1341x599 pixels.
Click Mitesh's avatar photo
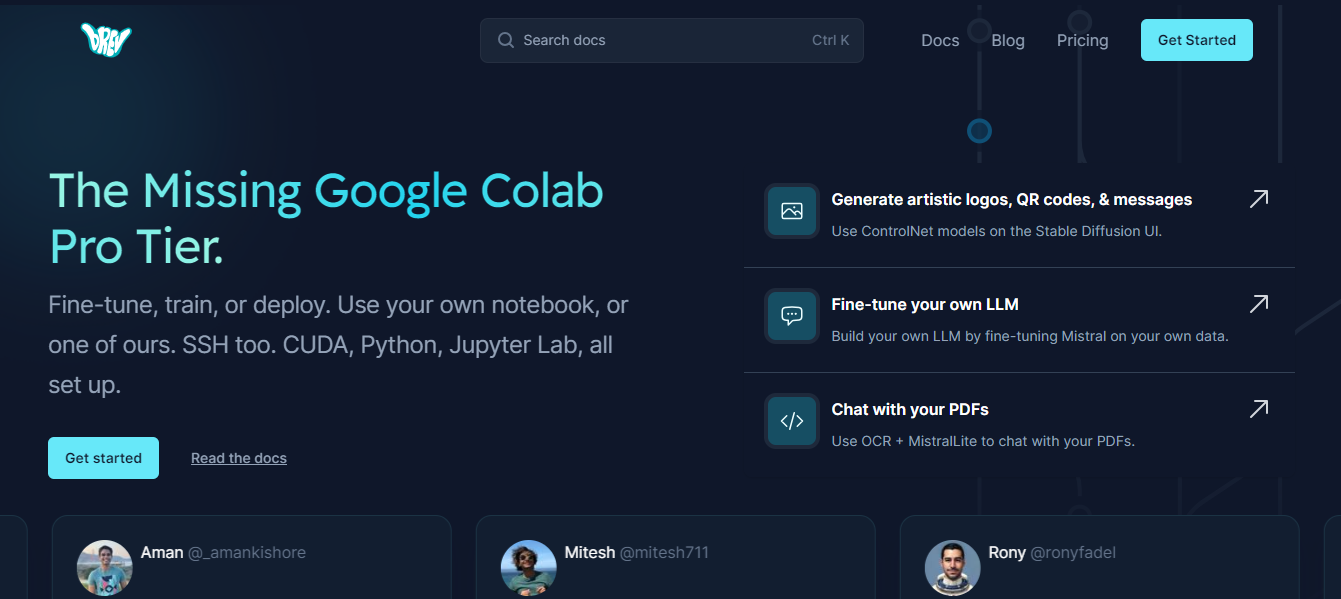[x=529, y=568]
